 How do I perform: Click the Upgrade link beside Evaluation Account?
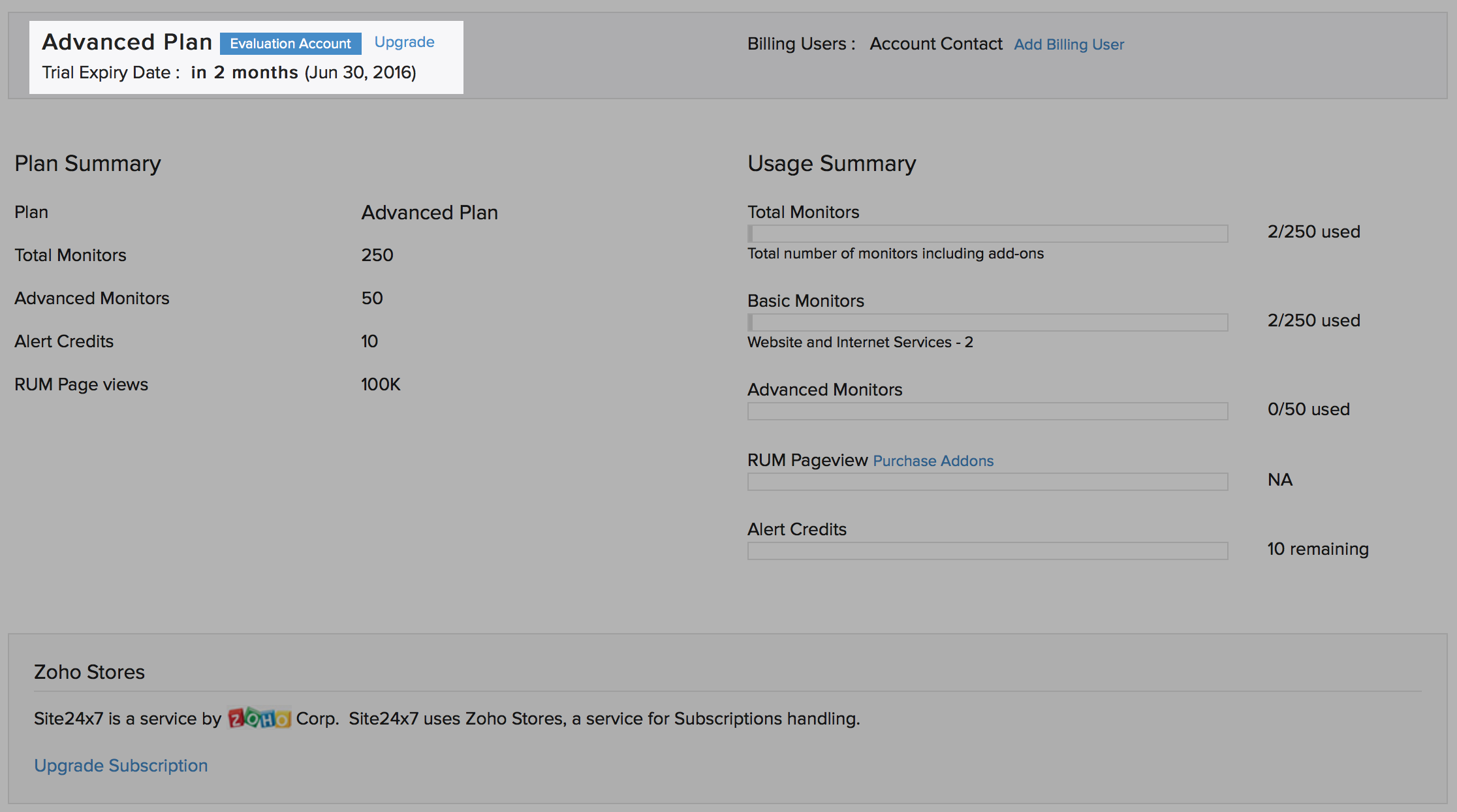(404, 42)
